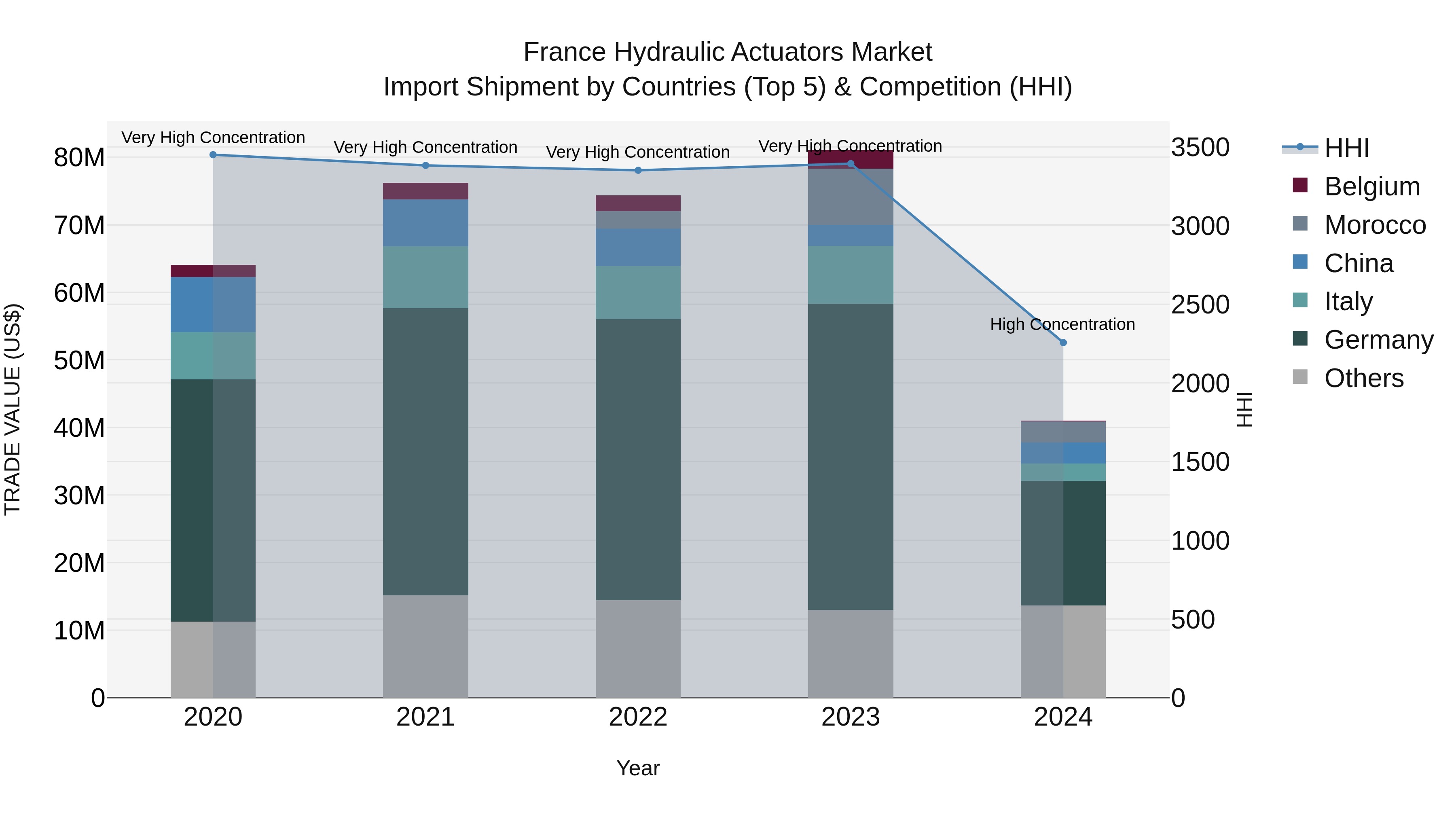The height and width of the screenshot is (819, 1456).
Task: Click the Others segment of the 2023 bar
Action: [x=851, y=654]
